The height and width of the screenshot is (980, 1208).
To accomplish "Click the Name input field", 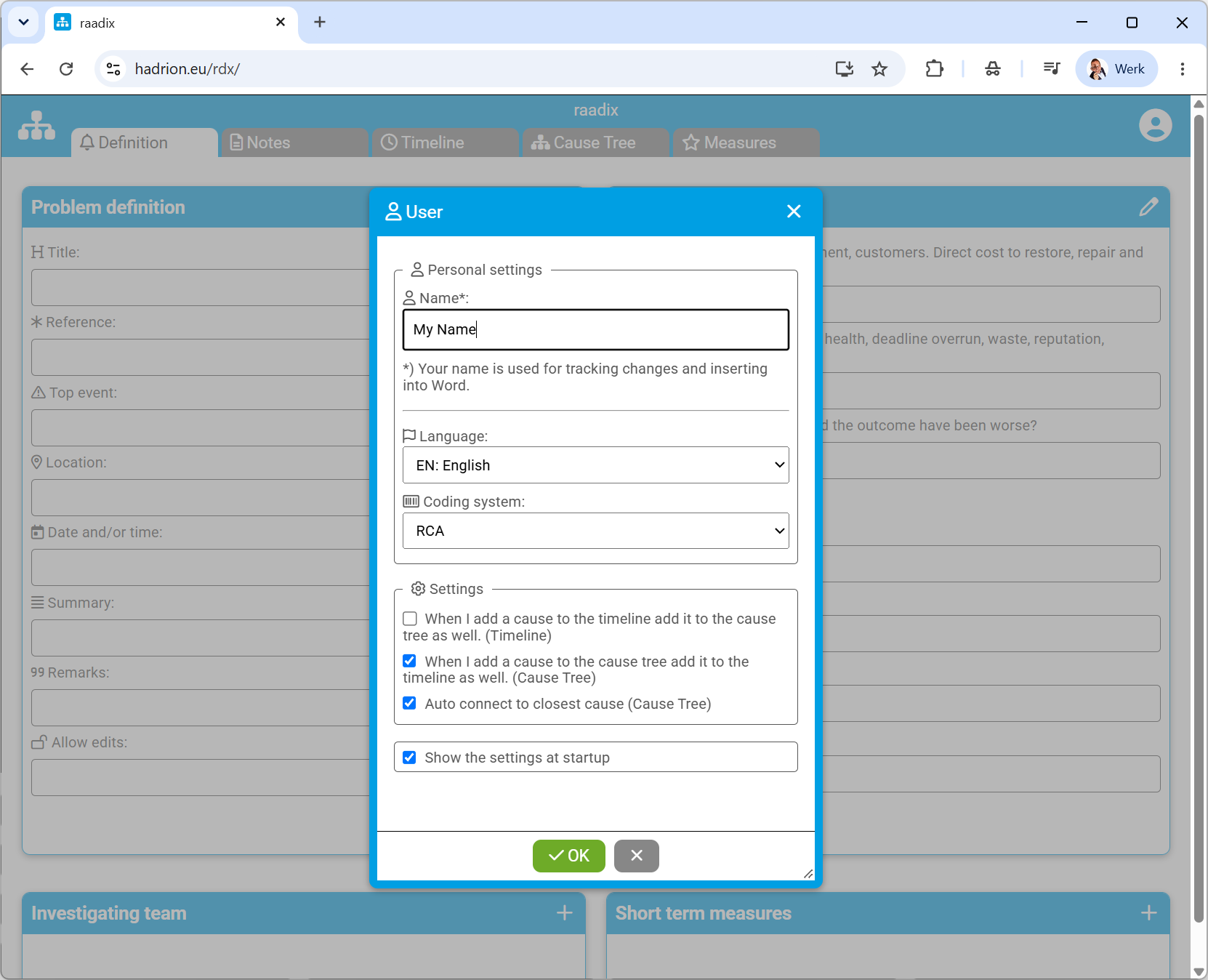I will coord(596,330).
